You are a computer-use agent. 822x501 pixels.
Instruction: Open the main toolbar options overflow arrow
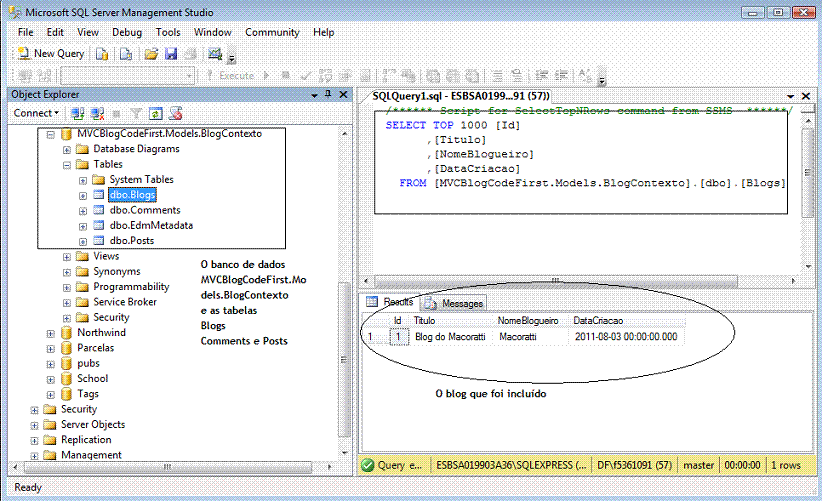[x=232, y=57]
